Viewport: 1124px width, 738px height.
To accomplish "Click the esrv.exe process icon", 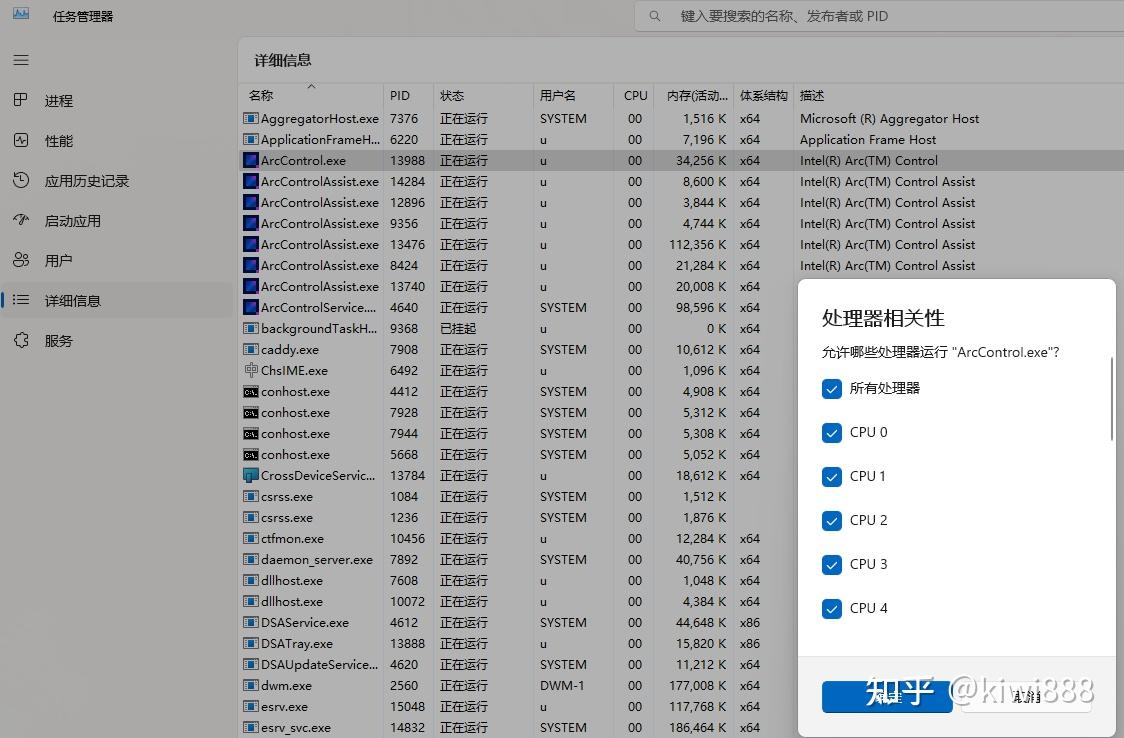I will [x=251, y=706].
